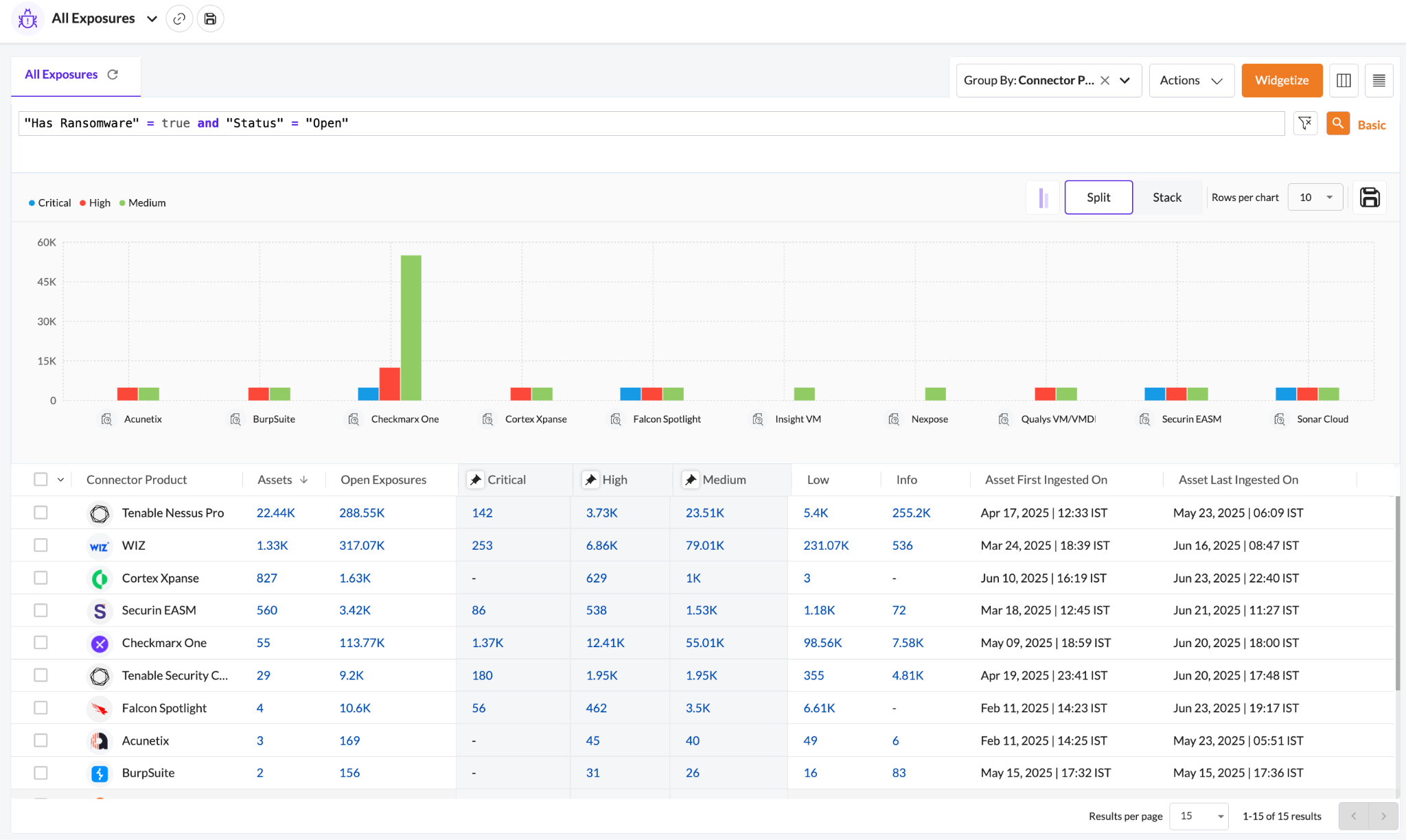Refresh the All Exposures tab
The image size is (1406, 840).
click(113, 74)
